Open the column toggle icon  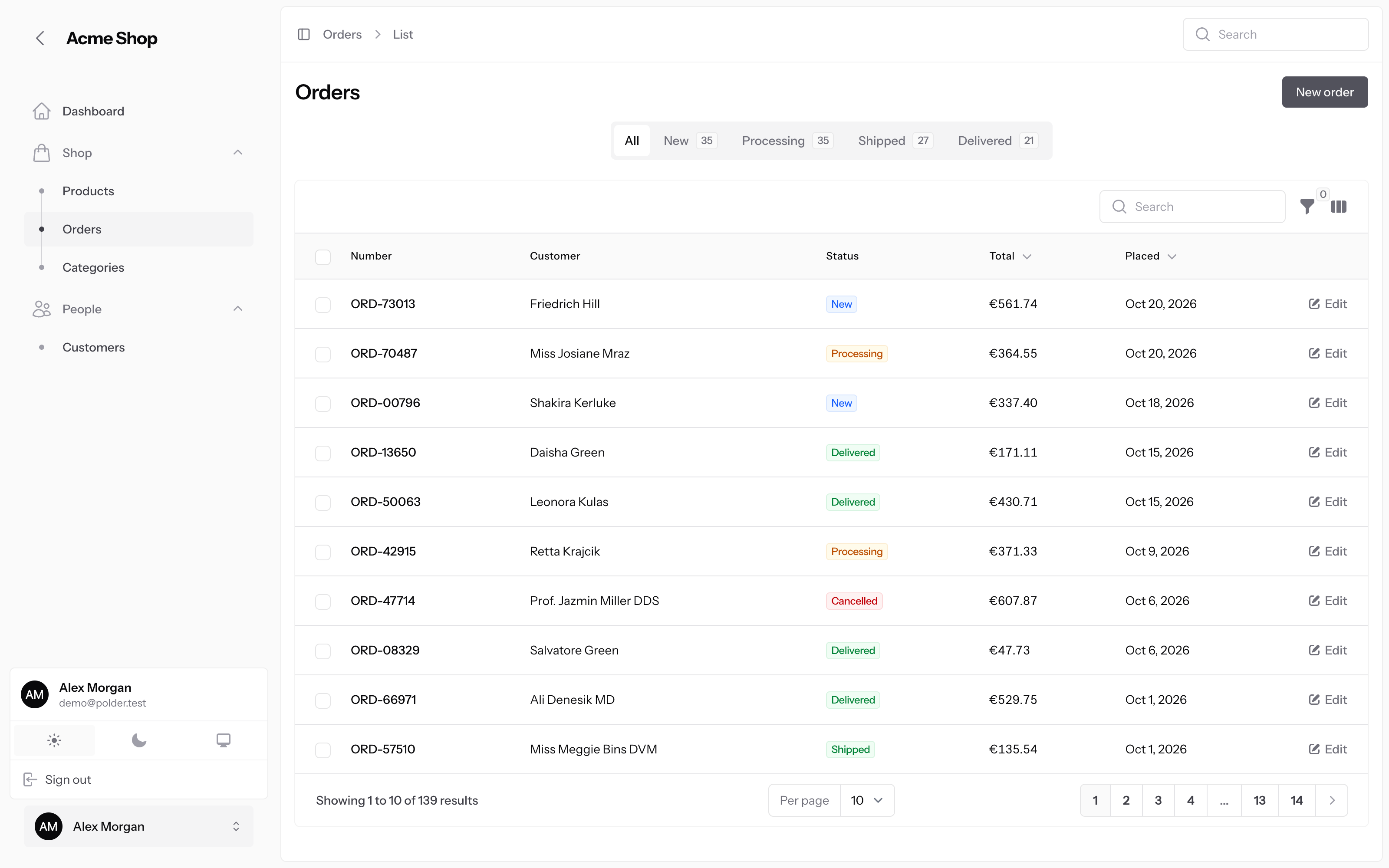tap(1338, 207)
